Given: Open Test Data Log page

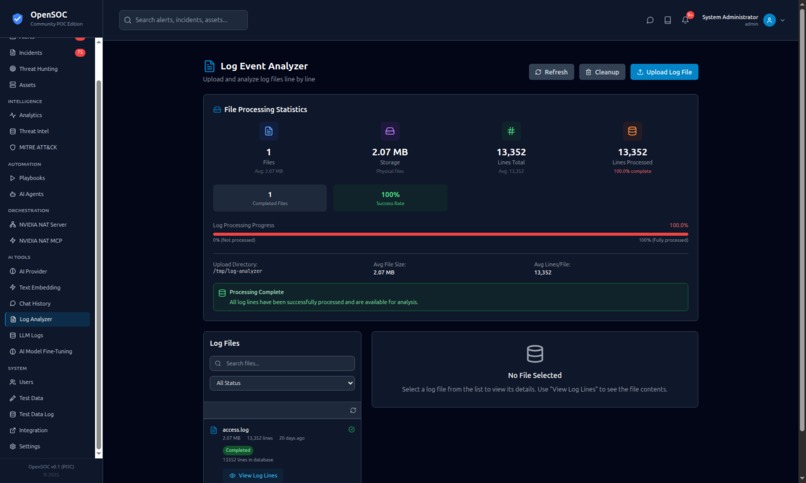Looking at the screenshot, I should click(47, 414).
